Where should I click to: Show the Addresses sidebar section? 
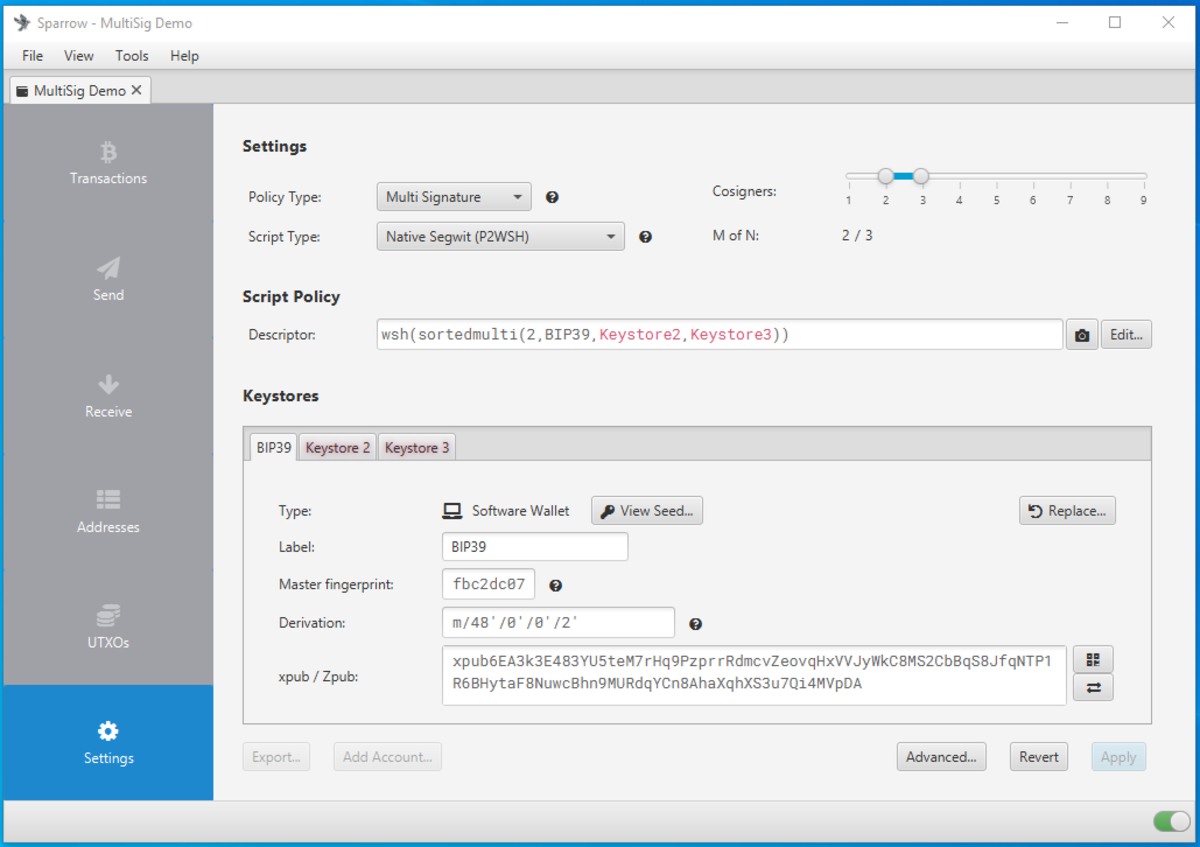coord(108,511)
